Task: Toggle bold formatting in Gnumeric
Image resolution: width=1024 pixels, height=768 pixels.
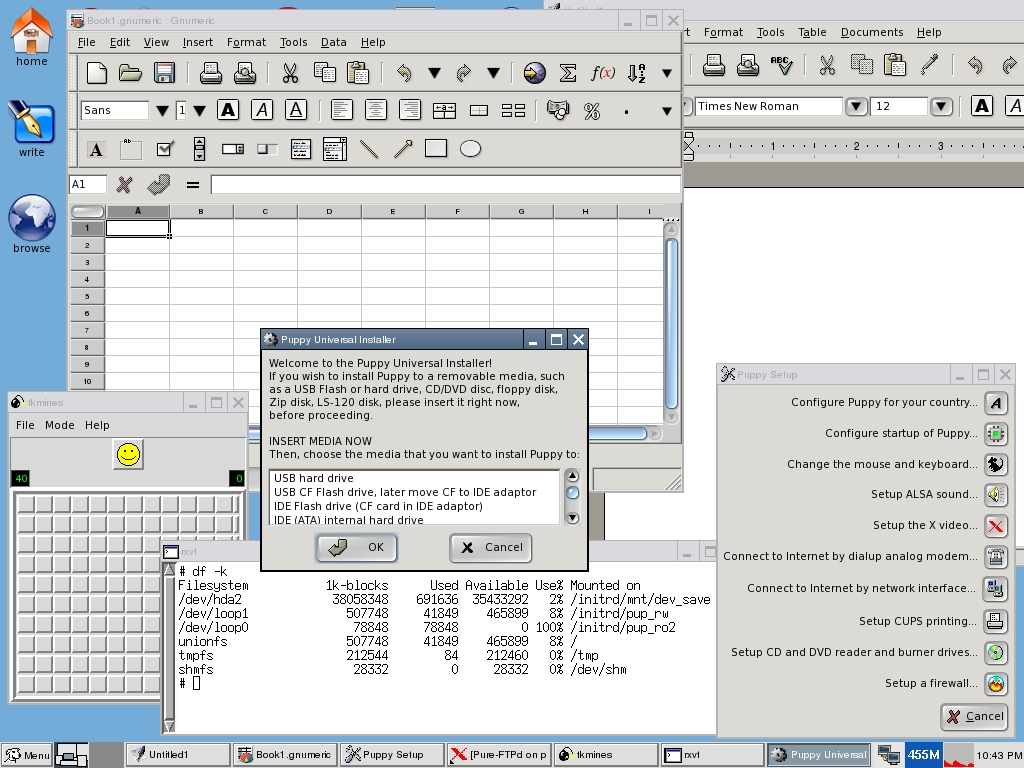Action: [228, 110]
